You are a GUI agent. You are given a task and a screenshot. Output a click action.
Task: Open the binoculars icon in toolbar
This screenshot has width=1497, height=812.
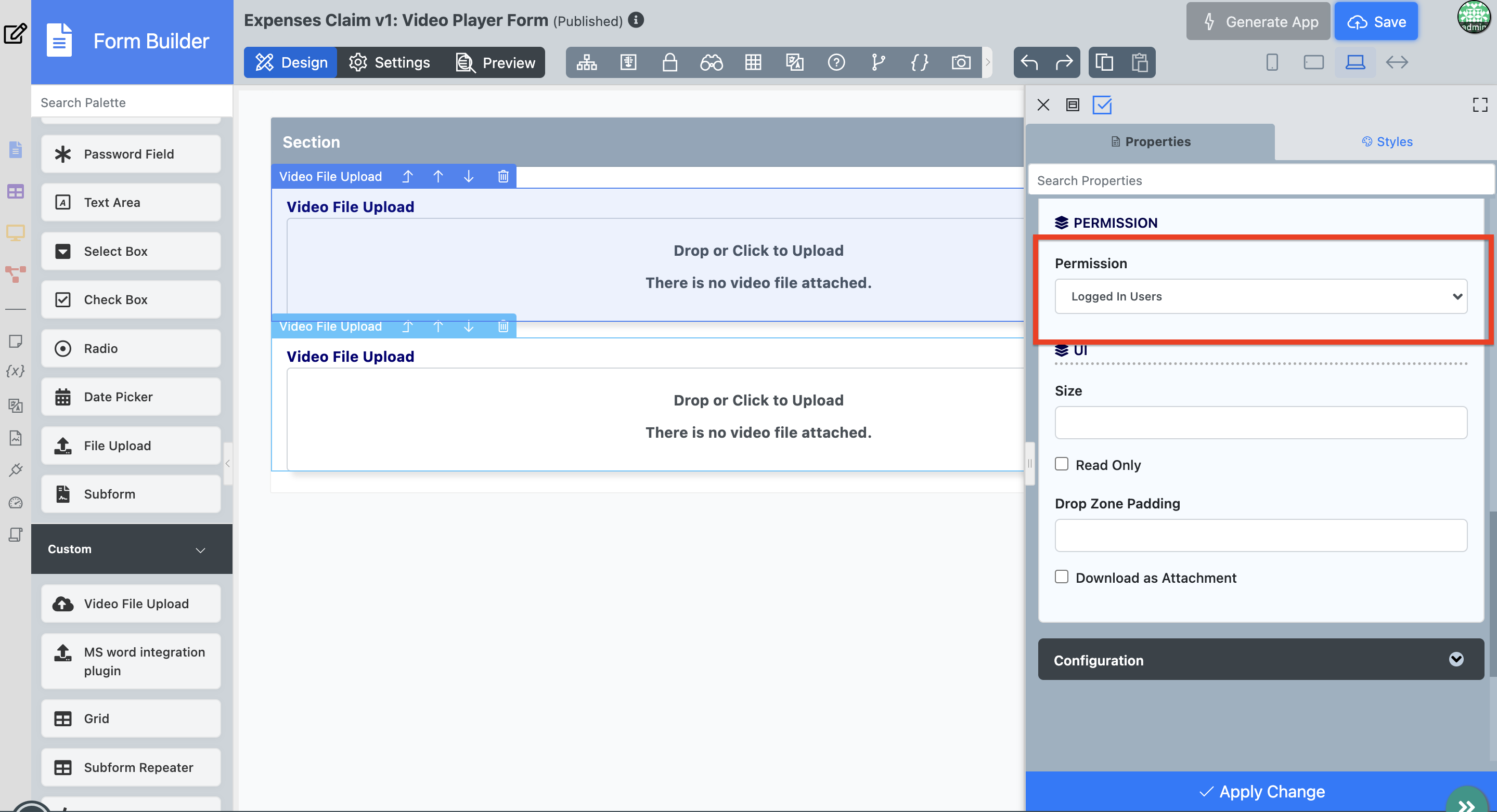point(711,62)
